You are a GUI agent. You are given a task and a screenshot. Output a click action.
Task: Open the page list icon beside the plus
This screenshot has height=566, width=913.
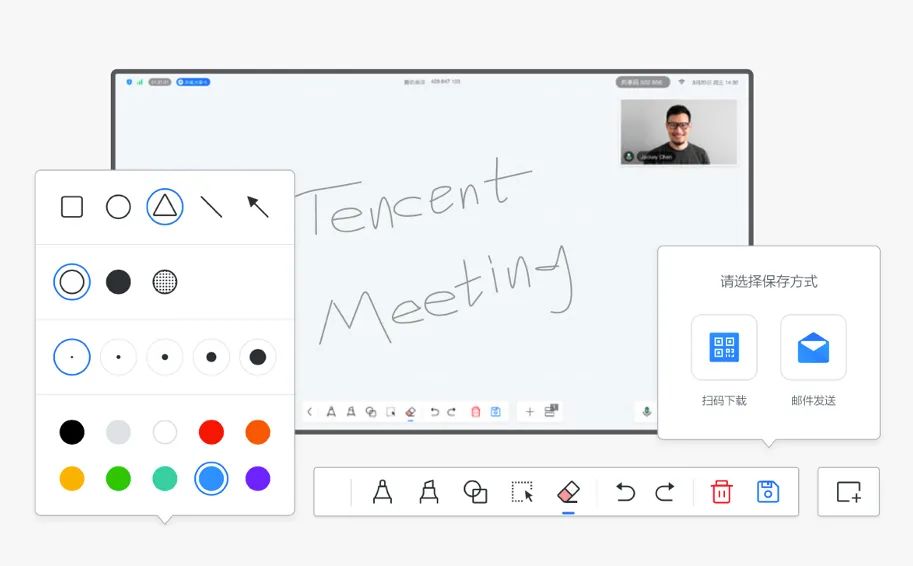(551, 411)
